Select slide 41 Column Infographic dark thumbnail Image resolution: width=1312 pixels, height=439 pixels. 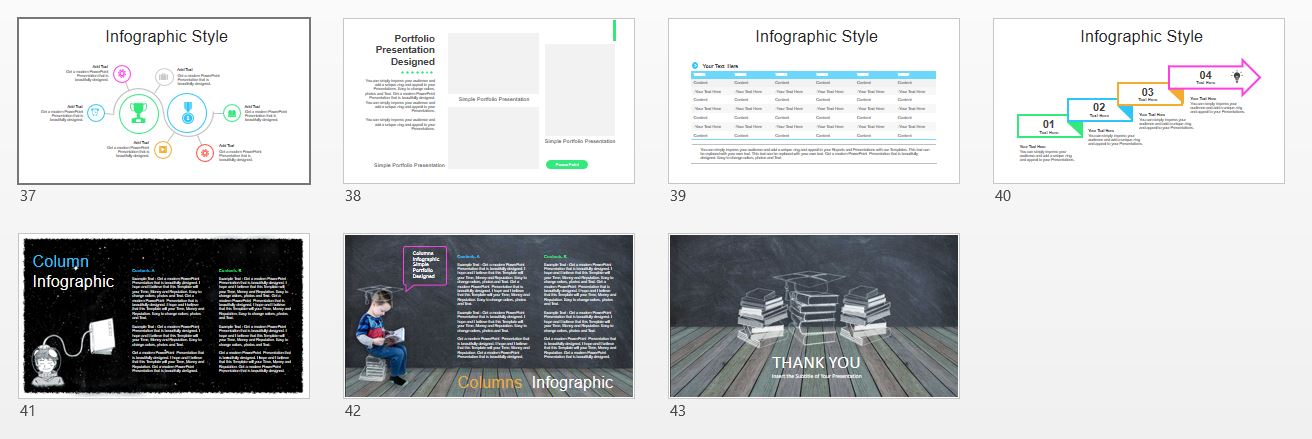point(164,316)
